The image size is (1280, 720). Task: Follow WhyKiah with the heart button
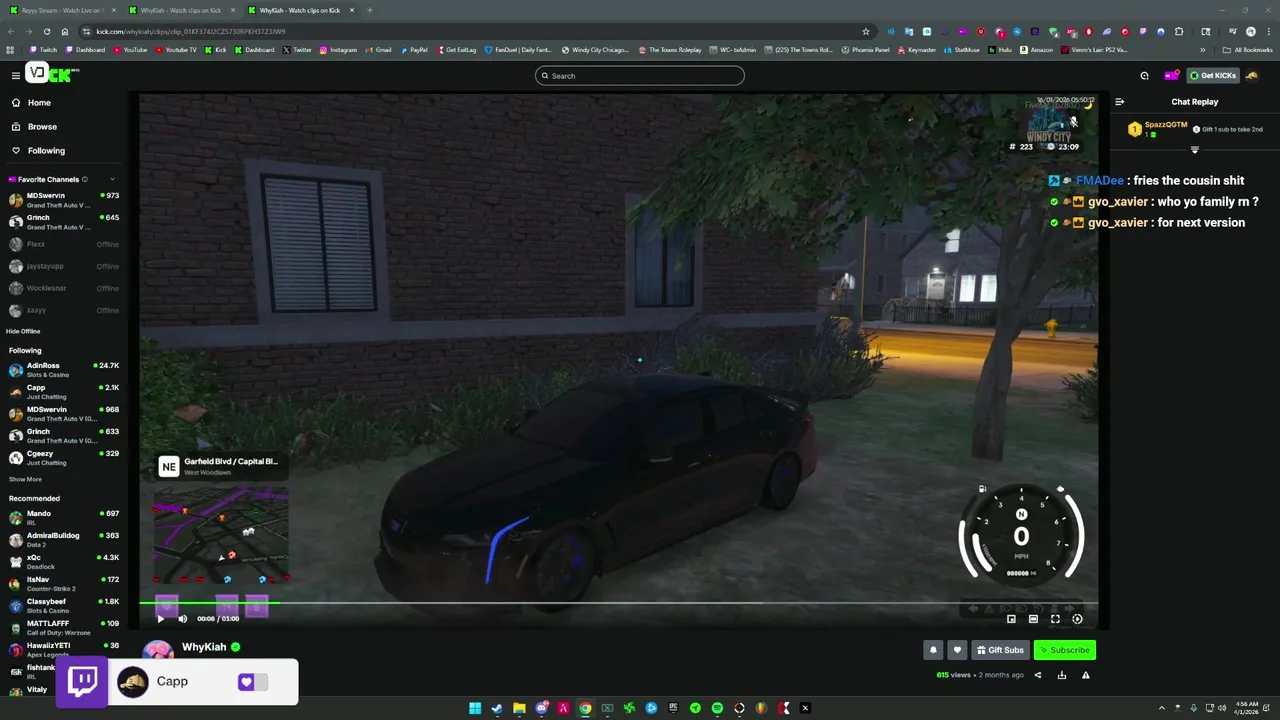click(x=957, y=650)
